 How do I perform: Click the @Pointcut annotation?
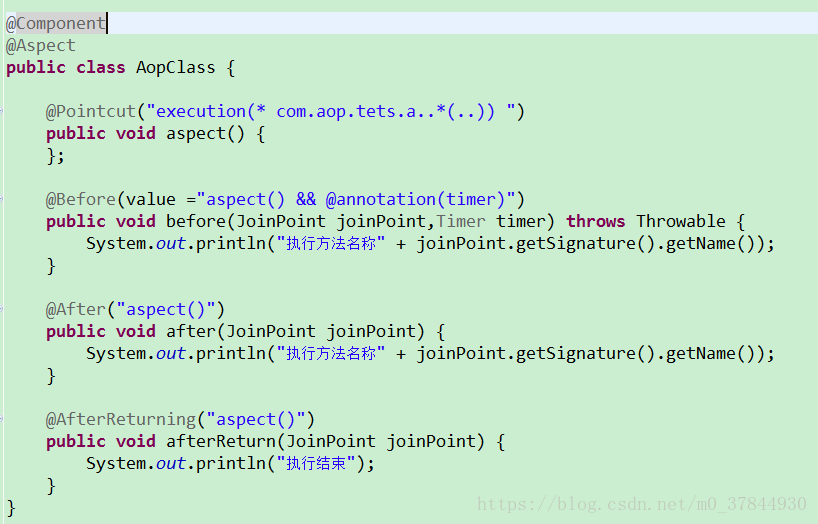point(91,112)
